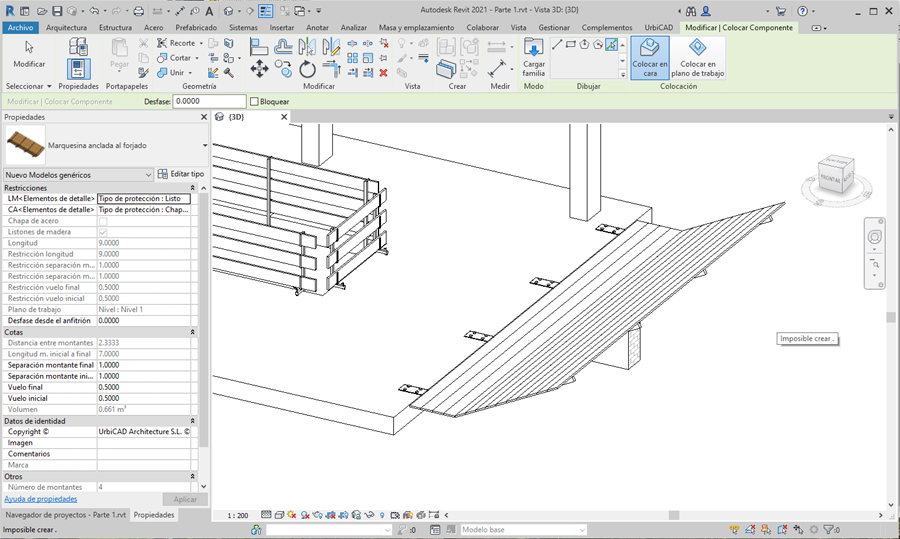Open the Marquesina anclada type selector dropdown

coord(204,145)
